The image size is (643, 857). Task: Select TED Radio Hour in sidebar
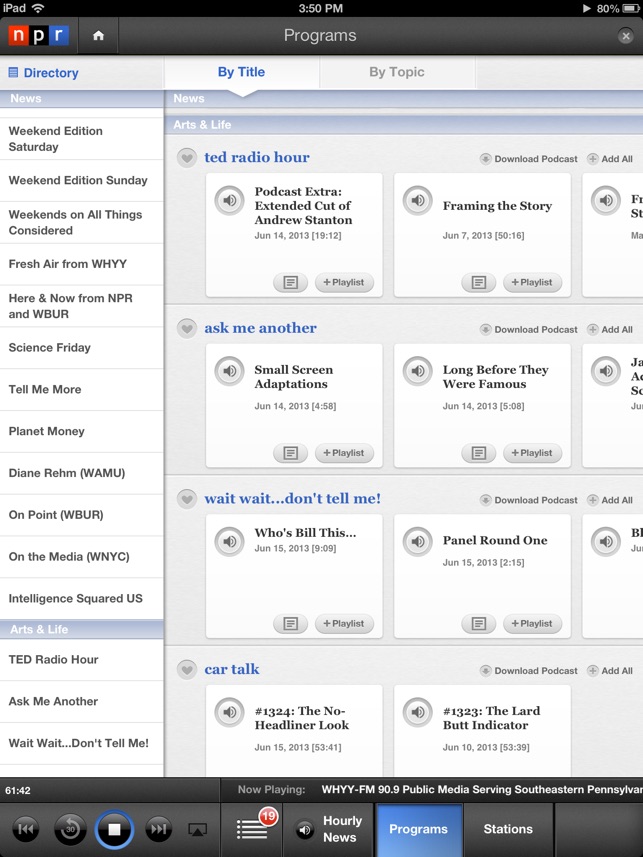81,660
